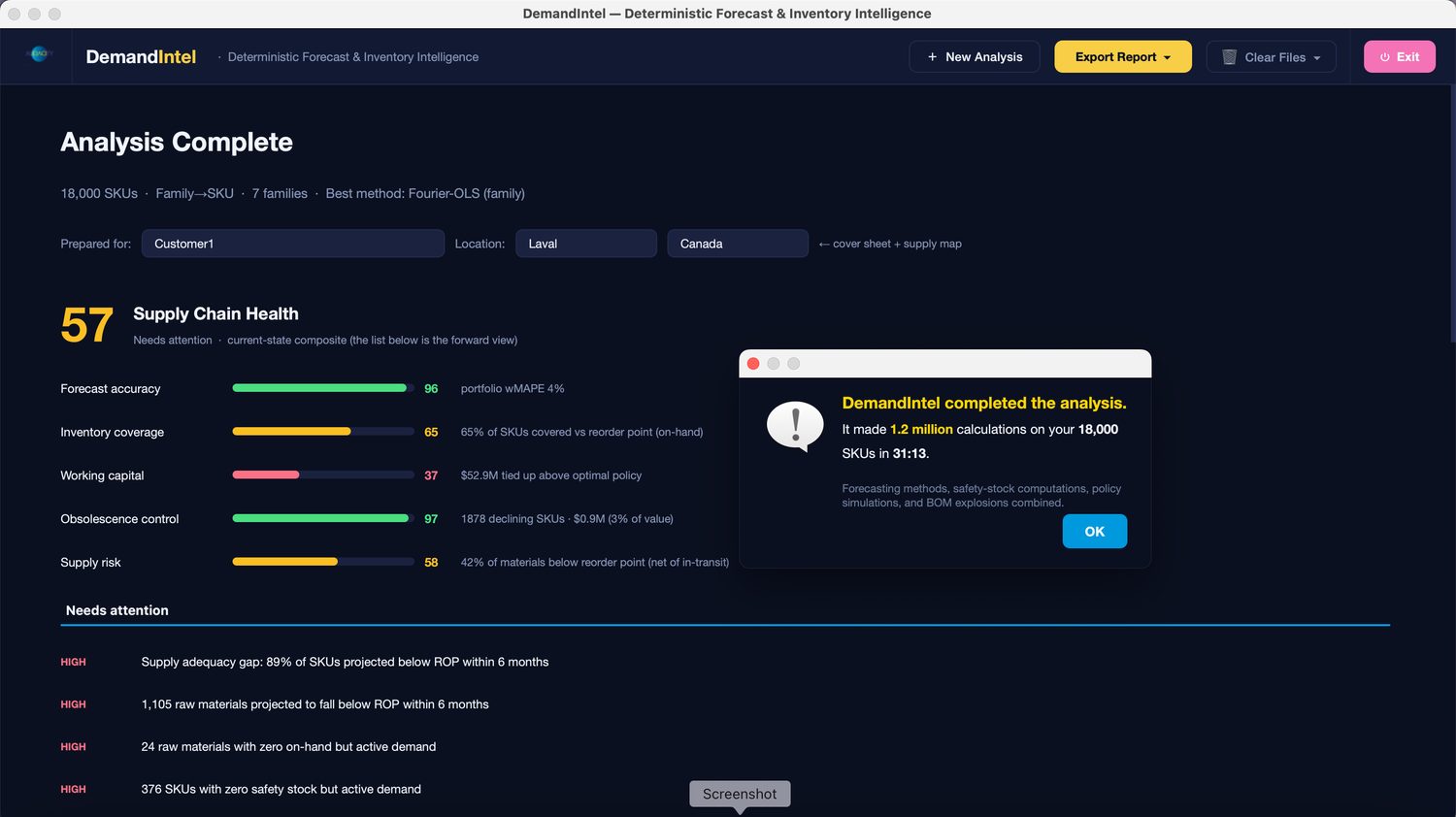Screen dimensions: 1456x817
Task: Click the exclamation alert icon in dialog
Action: 795,427
